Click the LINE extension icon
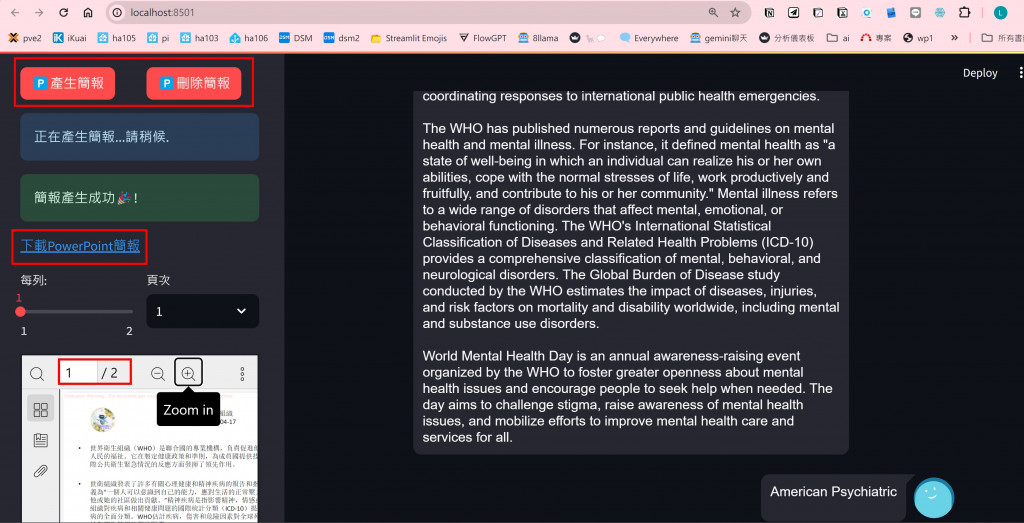 pyautogui.click(x=915, y=12)
